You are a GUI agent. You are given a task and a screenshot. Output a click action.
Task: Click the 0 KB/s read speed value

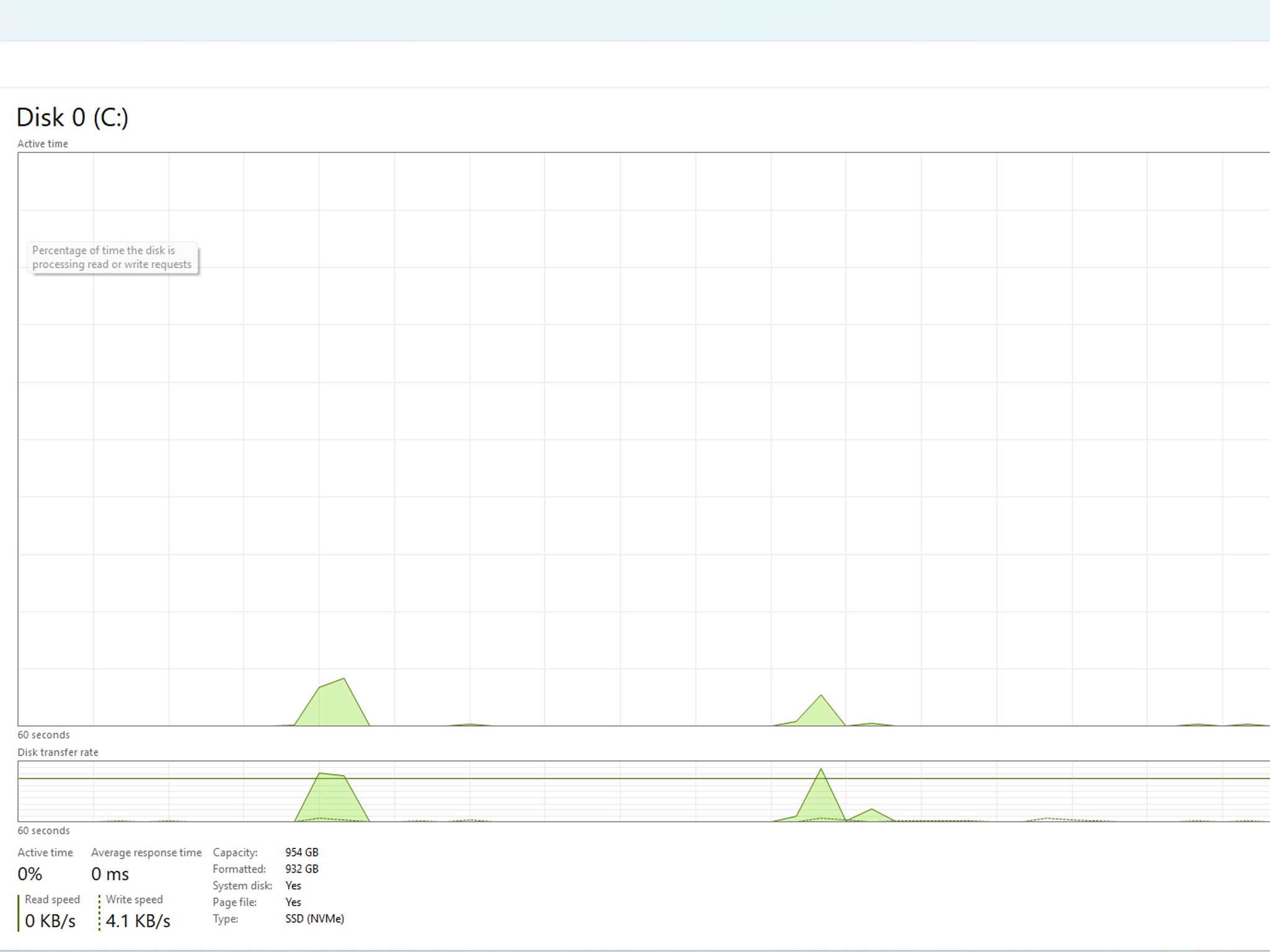(50, 921)
